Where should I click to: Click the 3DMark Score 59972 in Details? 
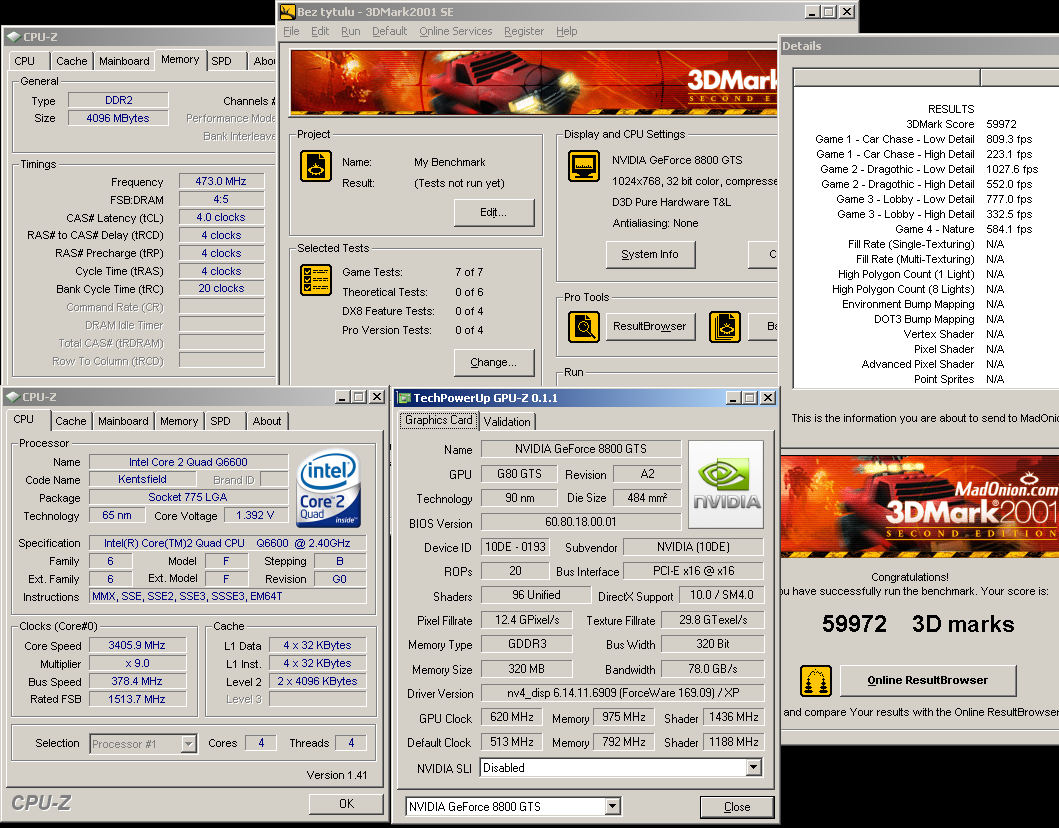click(x=1002, y=124)
